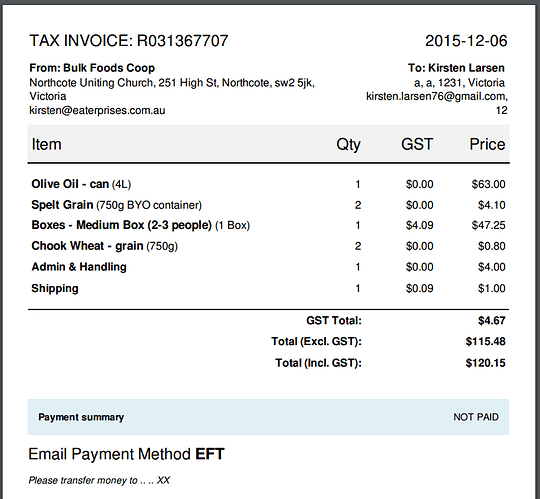Viewport: 540px width, 499px height.
Task: Click the Admin & Handling row
Action: tap(268, 267)
